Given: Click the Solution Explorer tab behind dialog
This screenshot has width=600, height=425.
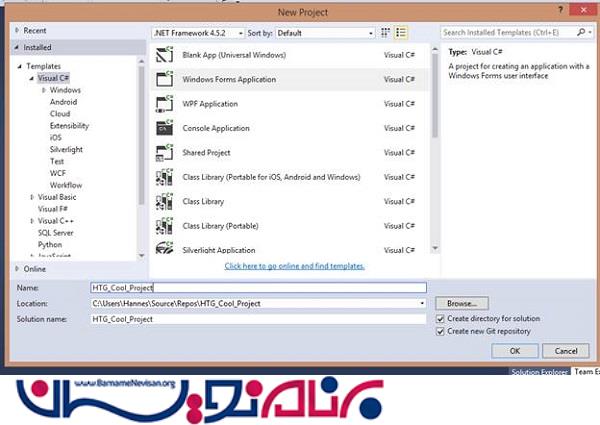Looking at the screenshot, I should (x=540, y=372).
